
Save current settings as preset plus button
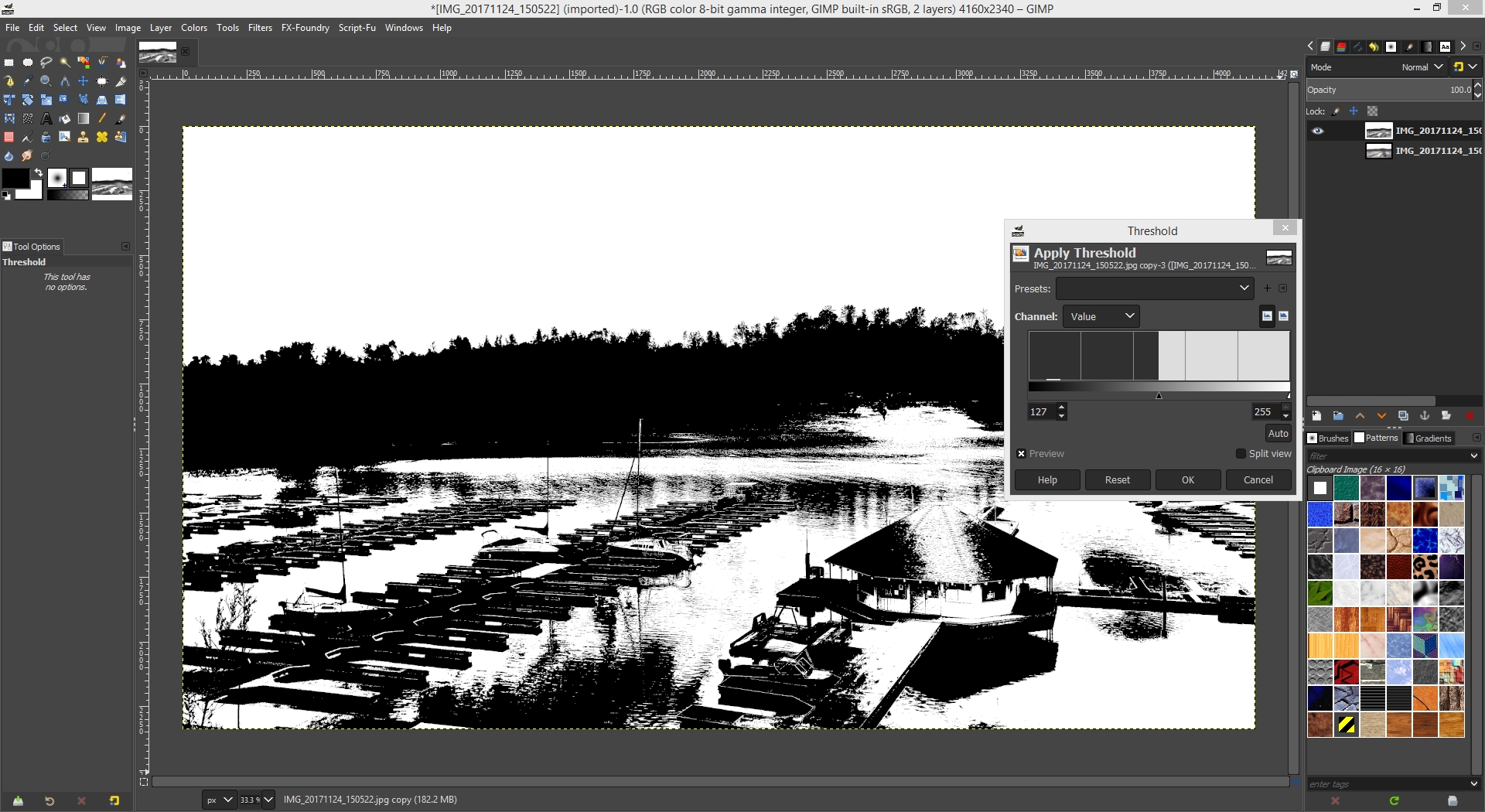(x=1267, y=288)
